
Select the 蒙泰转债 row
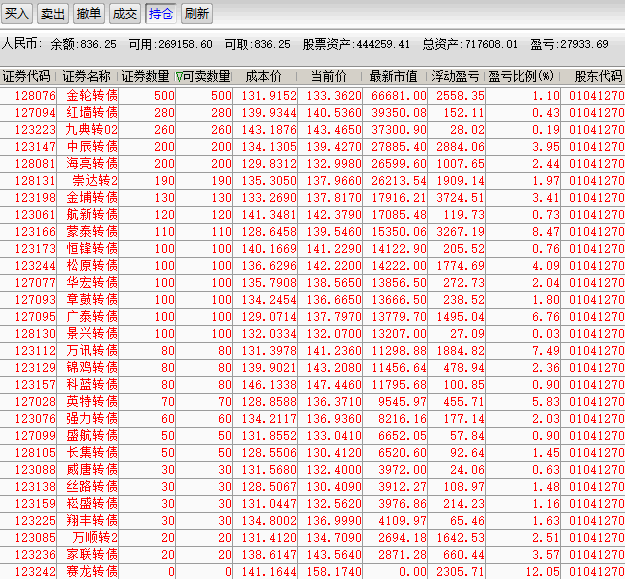(x=312, y=232)
